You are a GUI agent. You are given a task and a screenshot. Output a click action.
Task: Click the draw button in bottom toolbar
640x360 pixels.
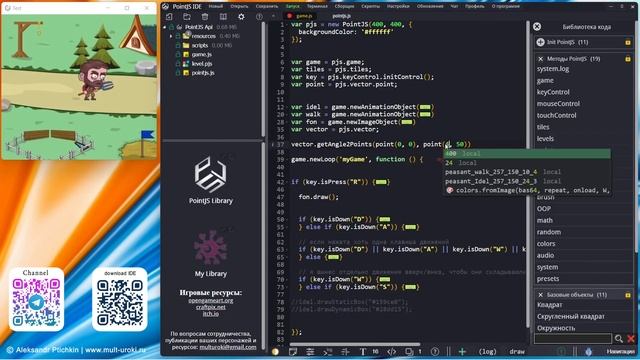point(517,351)
